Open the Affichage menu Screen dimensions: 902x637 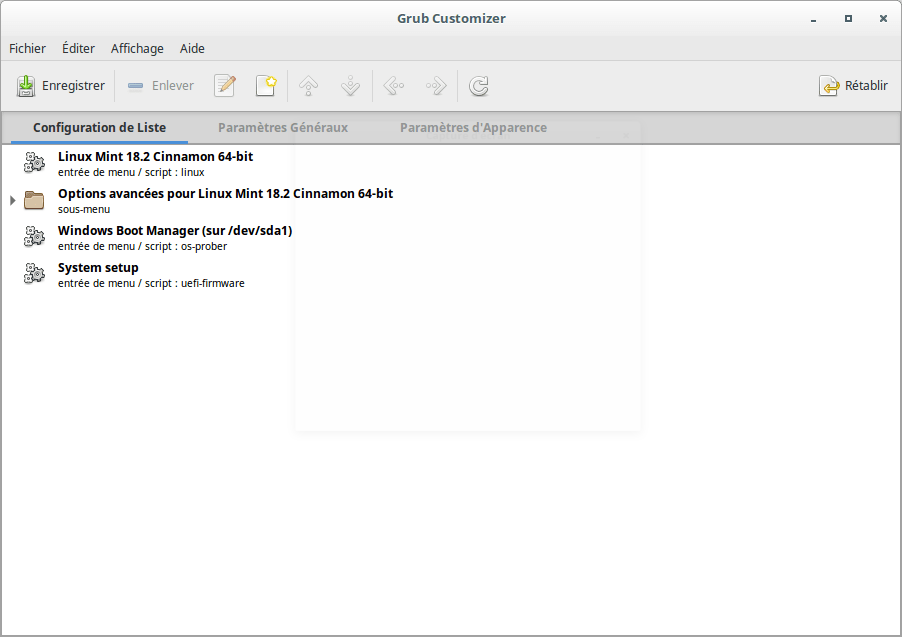(137, 48)
